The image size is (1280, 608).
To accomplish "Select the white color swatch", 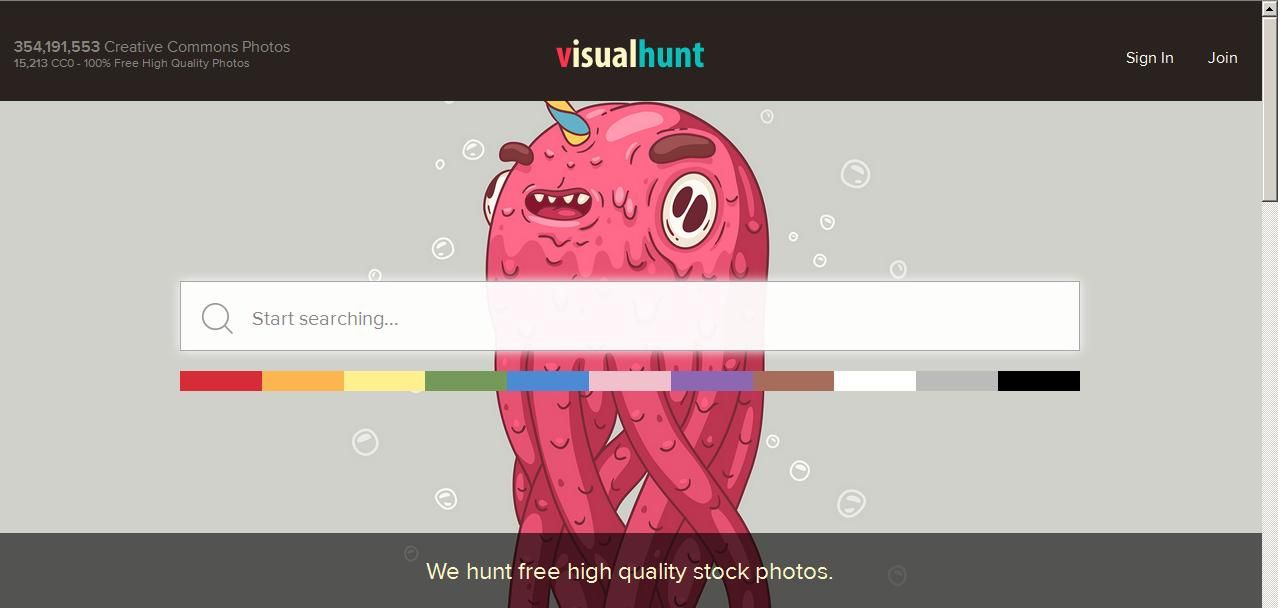I will (x=875, y=381).
